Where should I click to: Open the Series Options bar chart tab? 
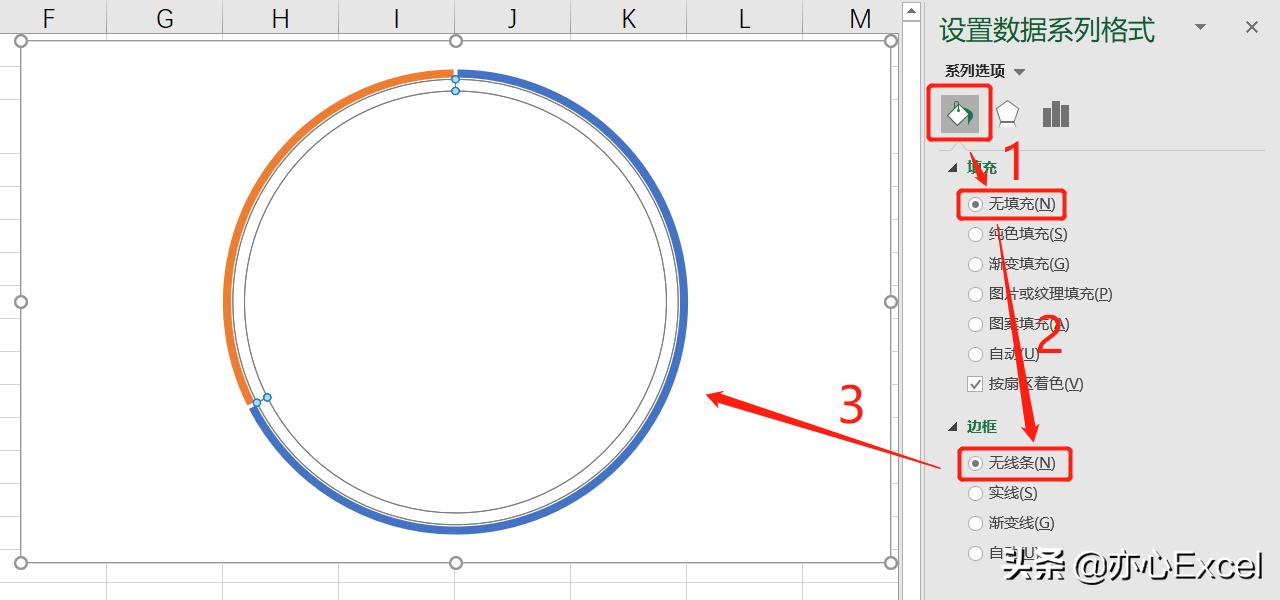click(x=1055, y=114)
